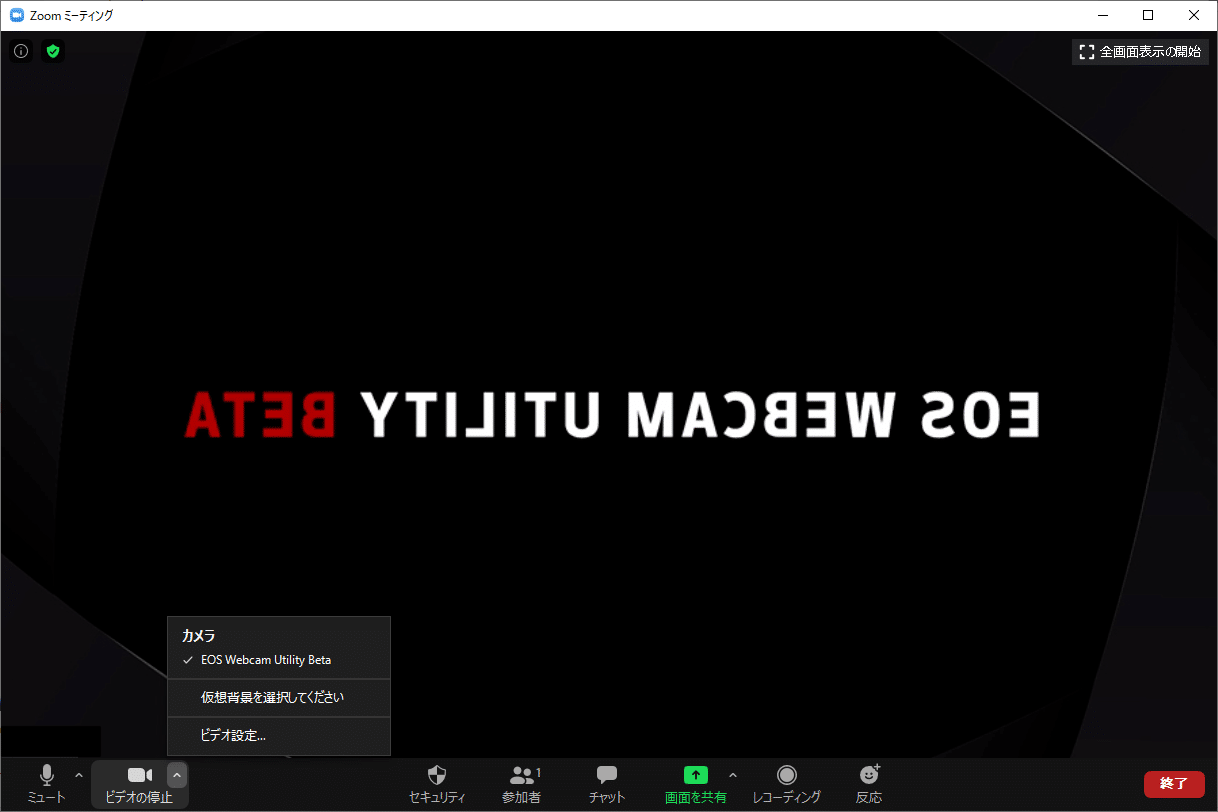Select EOS Webcam Utility Beta camera
Viewport: 1218px width, 812px height.
point(279,660)
